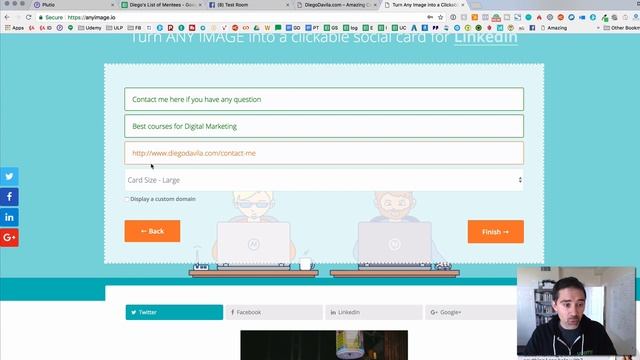Open the Amazing bookmark
Image resolution: width=640 pixels, height=360 pixels.
tap(553, 28)
